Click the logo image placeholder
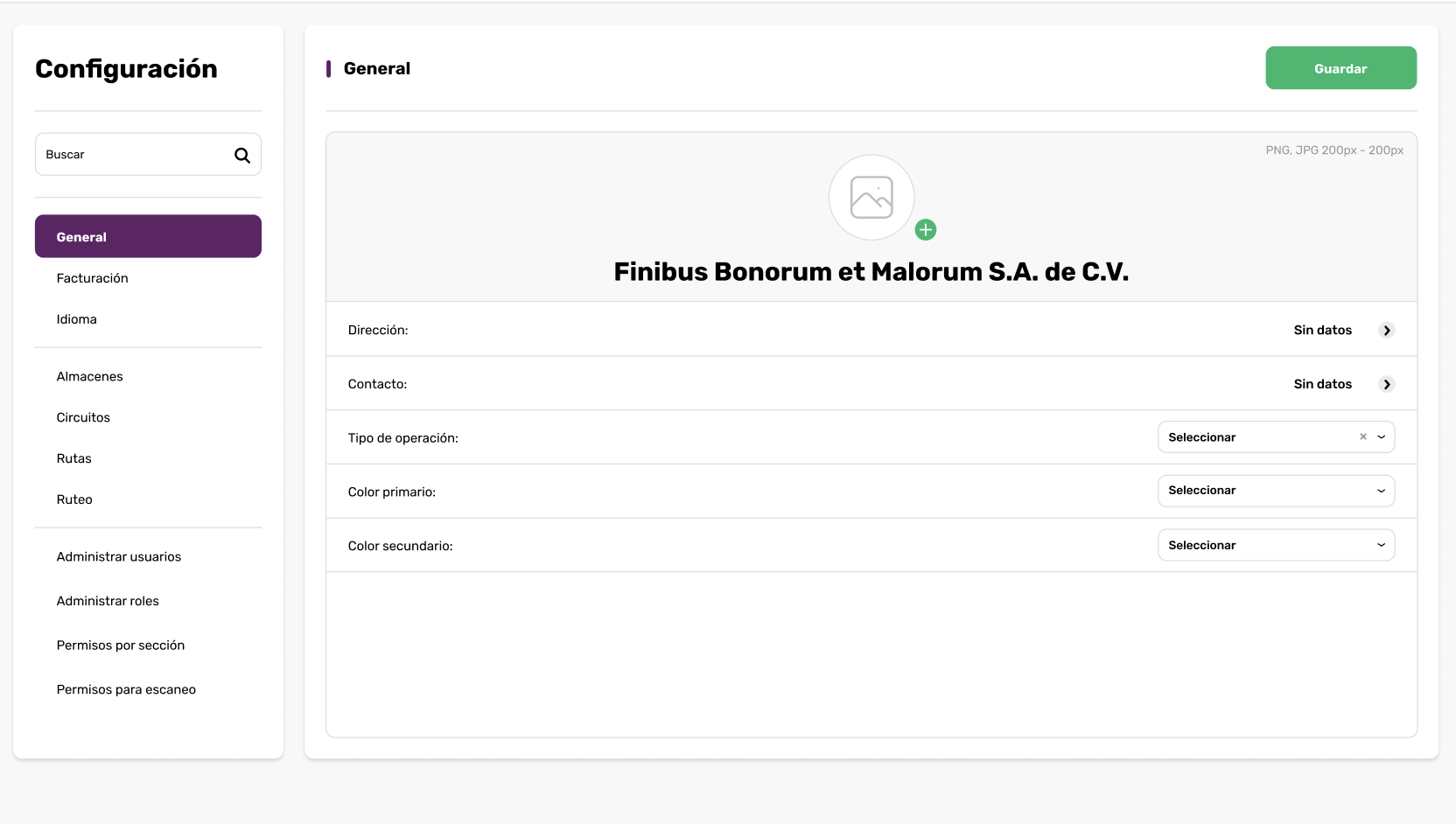Screen dimensions: 1456x824 click(x=871, y=198)
